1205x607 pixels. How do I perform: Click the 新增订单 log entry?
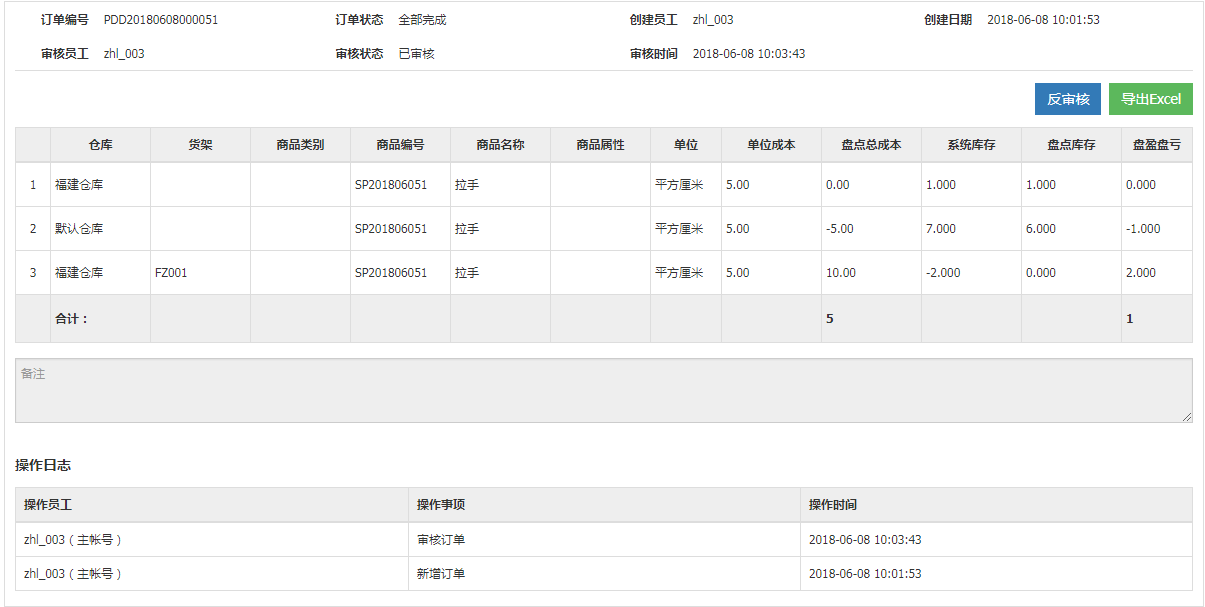441,574
